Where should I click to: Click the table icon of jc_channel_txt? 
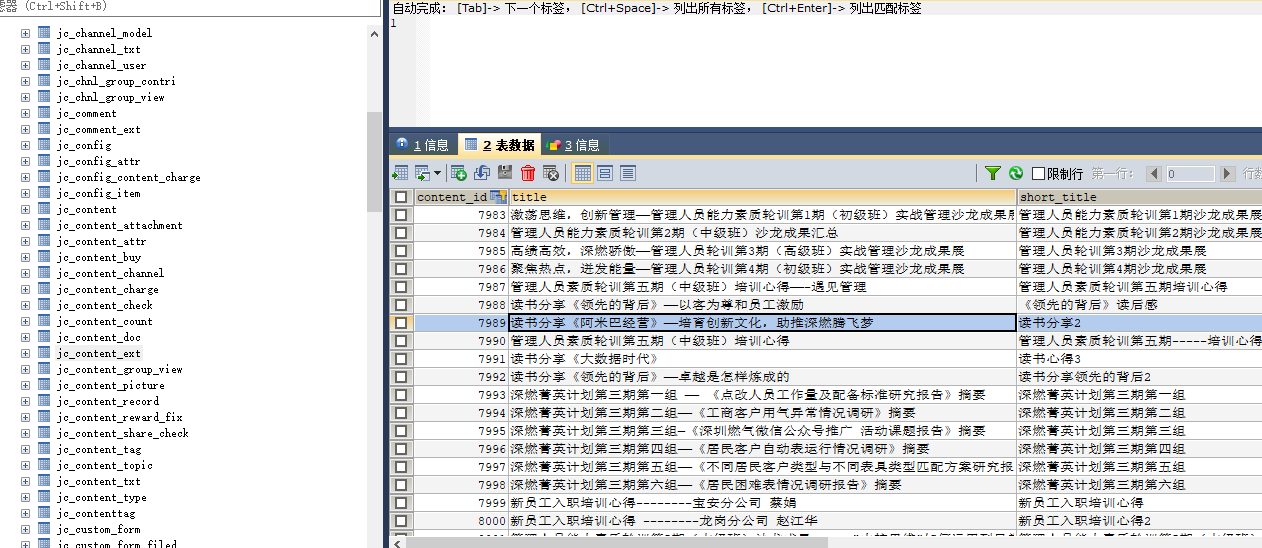pos(44,49)
